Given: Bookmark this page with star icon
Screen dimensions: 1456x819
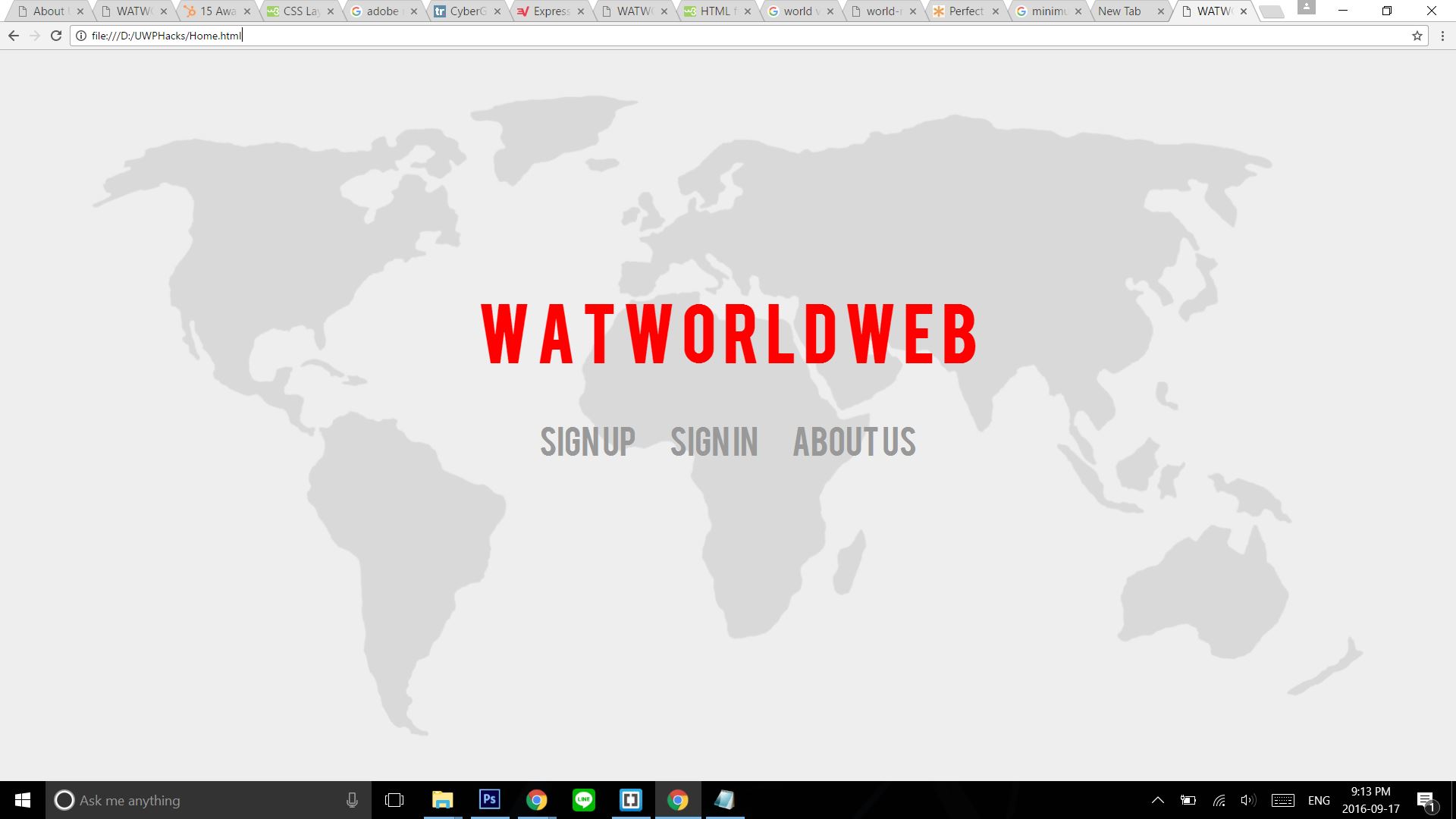Looking at the screenshot, I should [x=1417, y=36].
